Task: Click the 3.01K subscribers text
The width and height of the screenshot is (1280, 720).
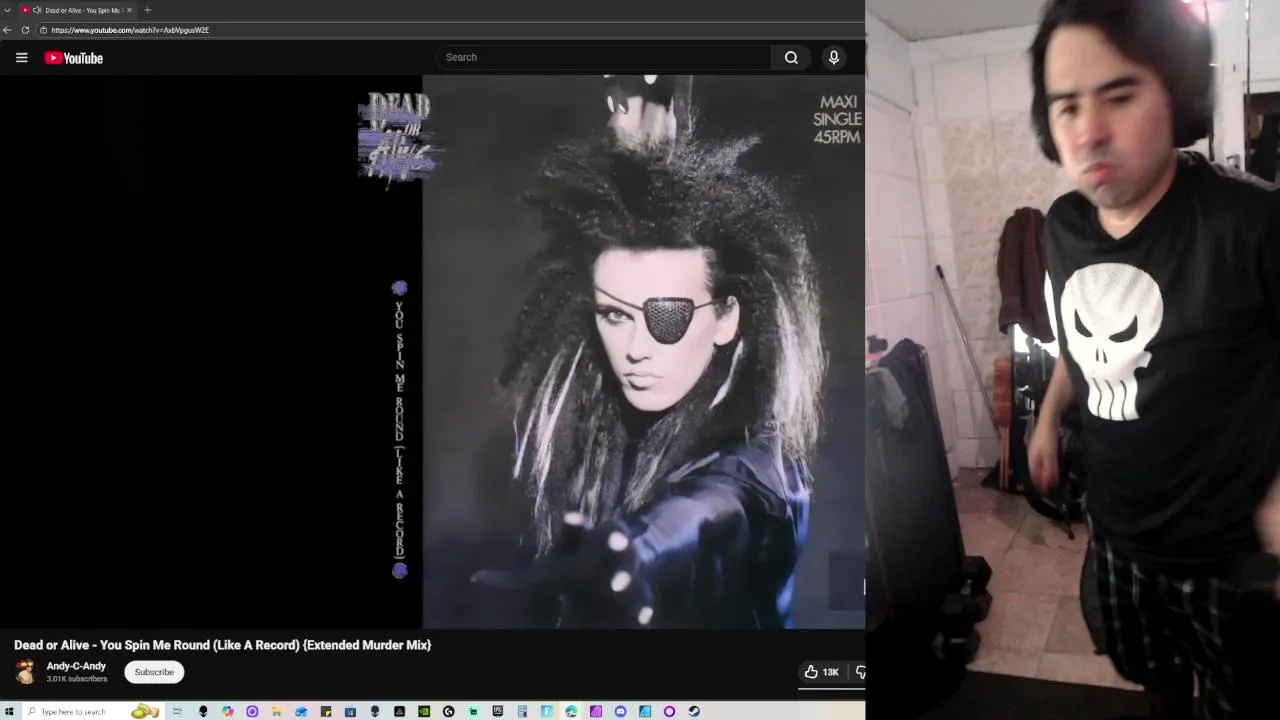Action: (x=77, y=679)
